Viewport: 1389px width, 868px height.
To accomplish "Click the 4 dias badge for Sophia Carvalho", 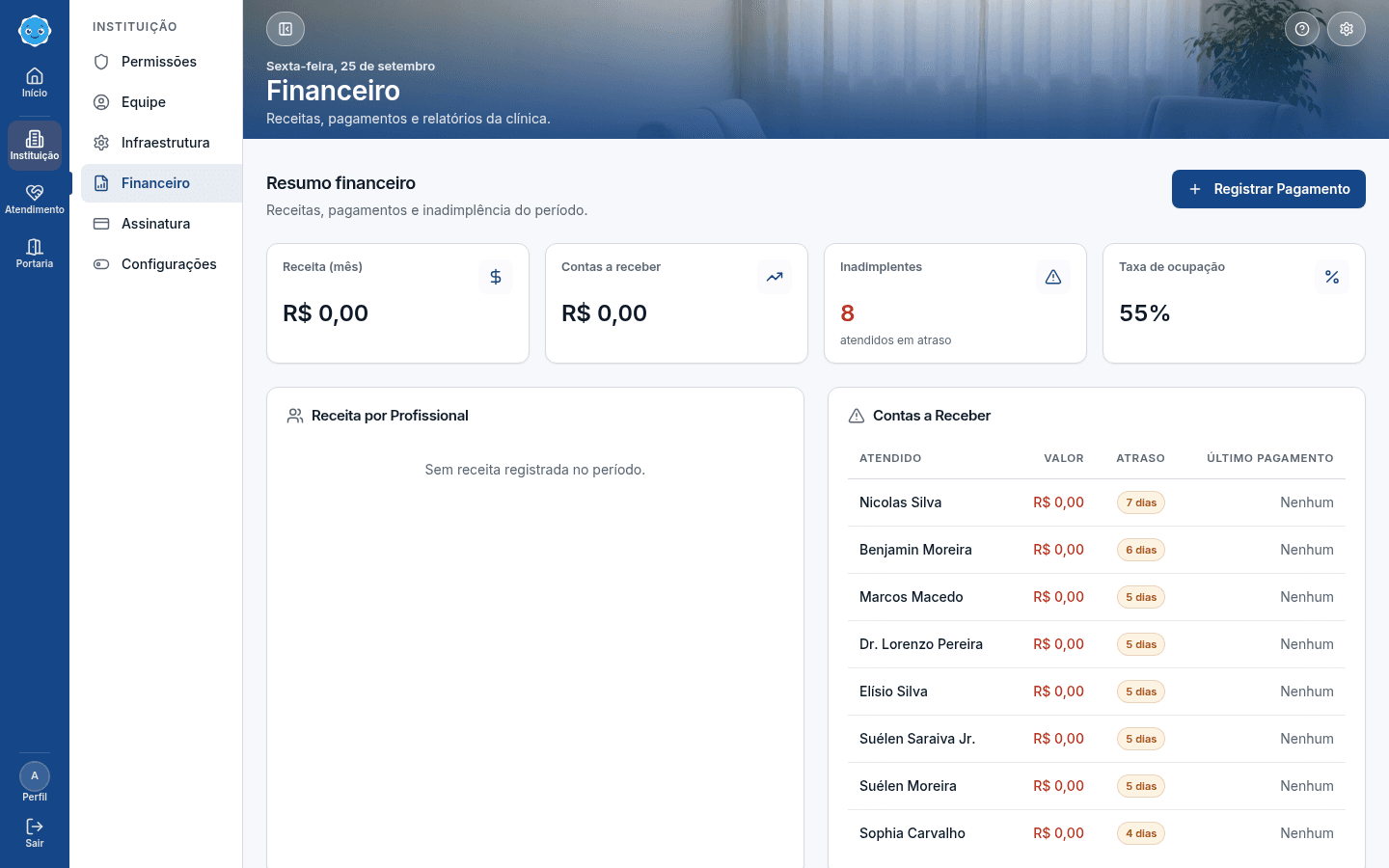I will pyautogui.click(x=1141, y=833).
